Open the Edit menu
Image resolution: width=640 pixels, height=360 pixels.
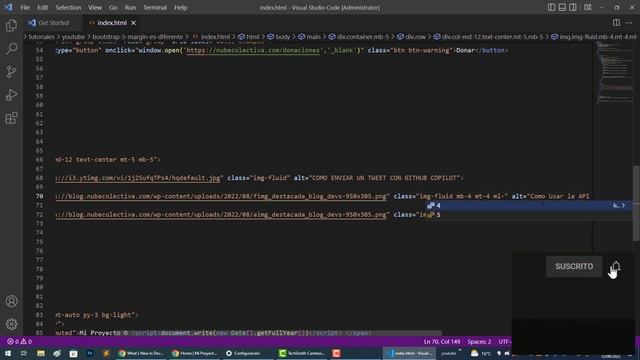(x=42, y=7)
